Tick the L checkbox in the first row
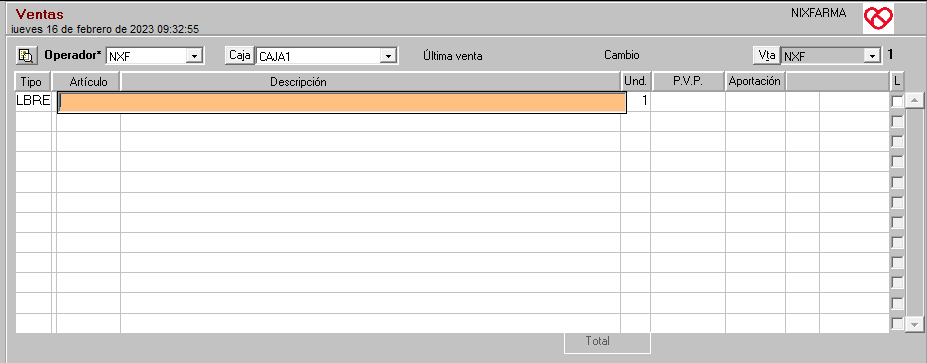The width and height of the screenshot is (927, 363). coord(897,102)
